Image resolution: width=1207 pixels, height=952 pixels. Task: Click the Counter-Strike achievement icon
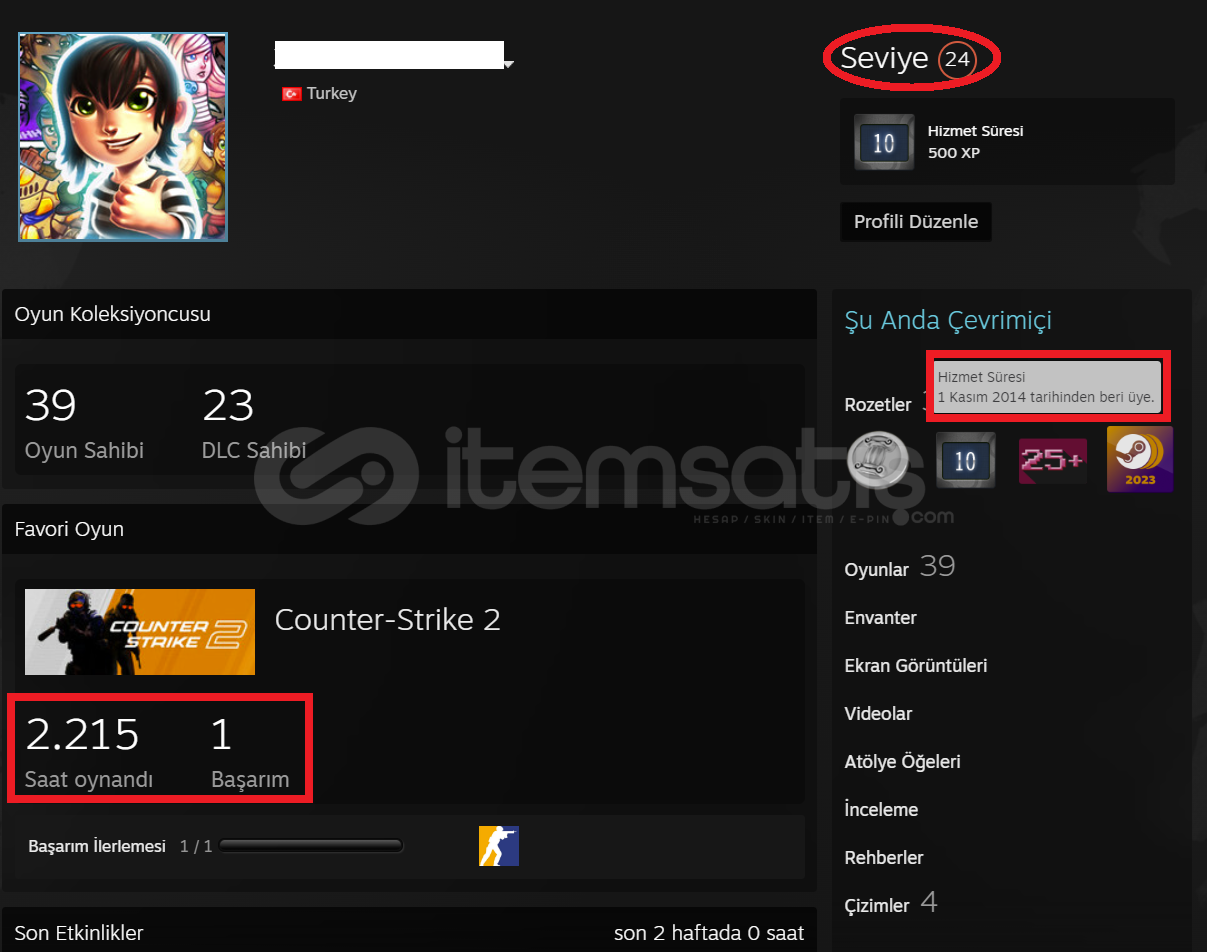coord(499,846)
